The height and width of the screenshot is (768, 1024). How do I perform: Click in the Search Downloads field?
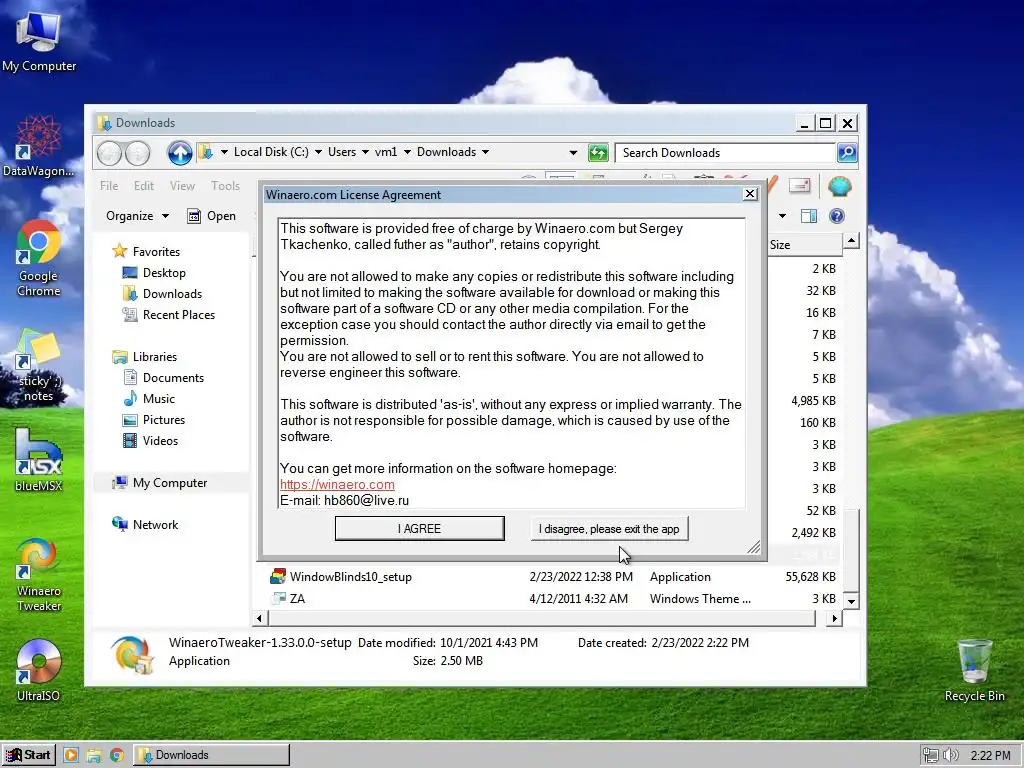click(x=725, y=153)
